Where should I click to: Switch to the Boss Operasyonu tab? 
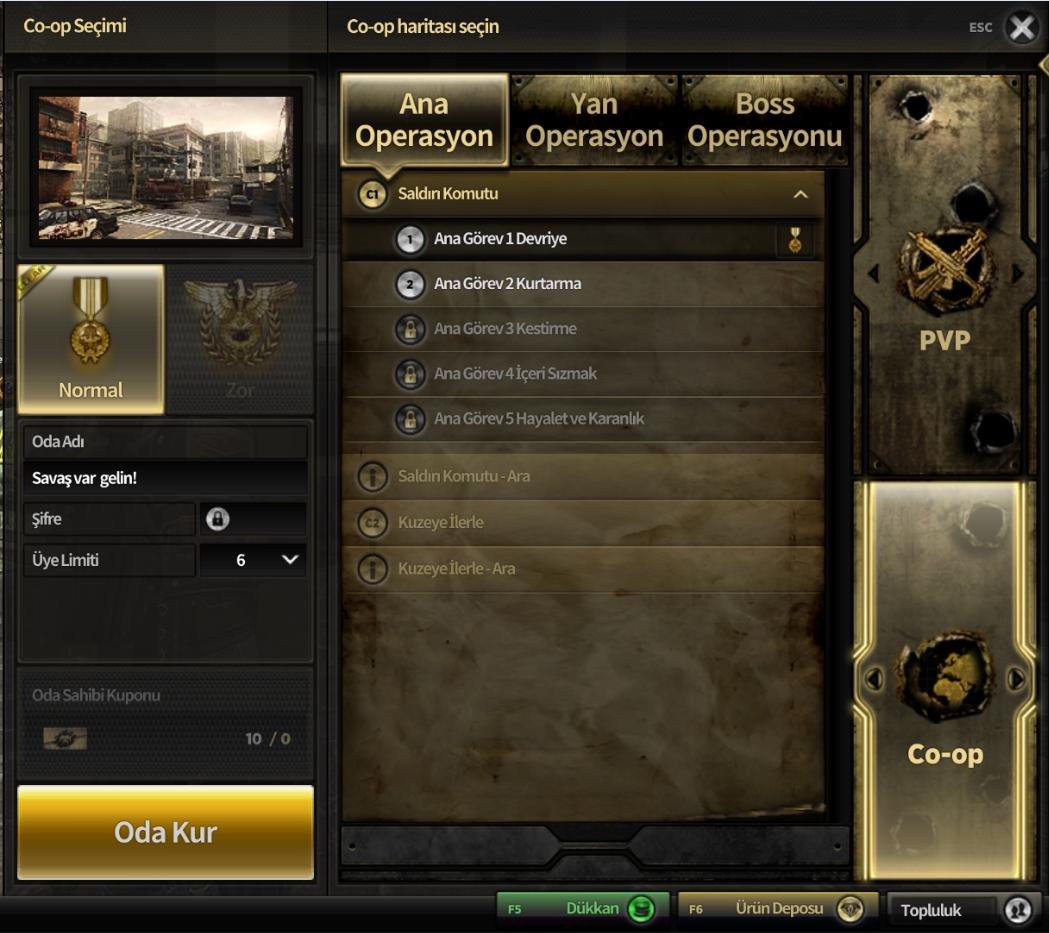pyautogui.click(x=765, y=120)
